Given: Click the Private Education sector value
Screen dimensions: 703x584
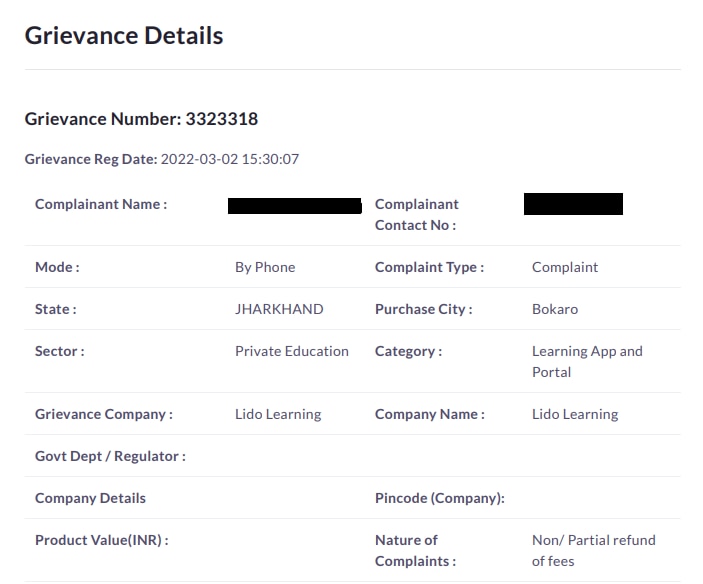Looking at the screenshot, I should tap(292, 351).
